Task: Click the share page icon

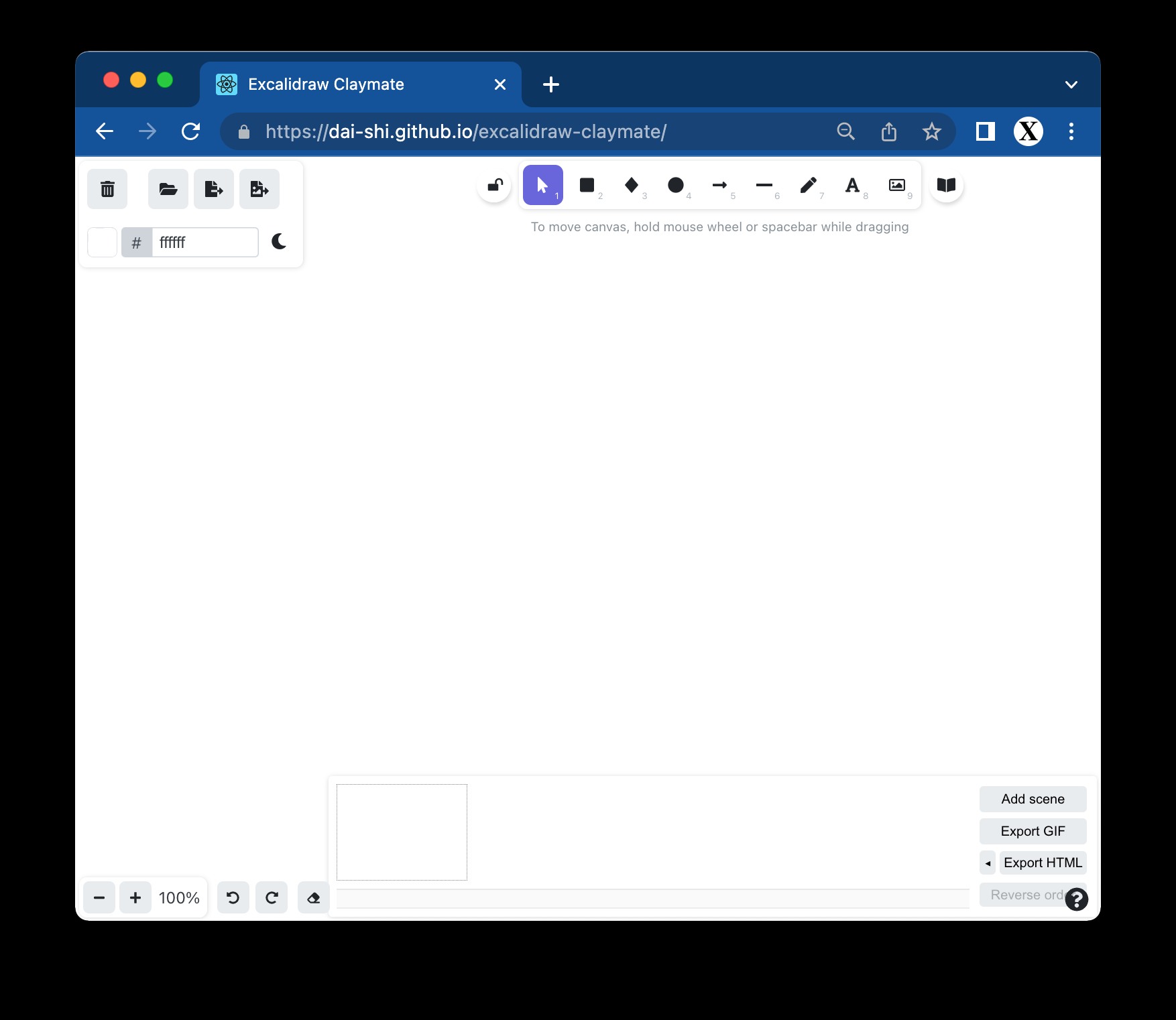Action: point(889,131)
